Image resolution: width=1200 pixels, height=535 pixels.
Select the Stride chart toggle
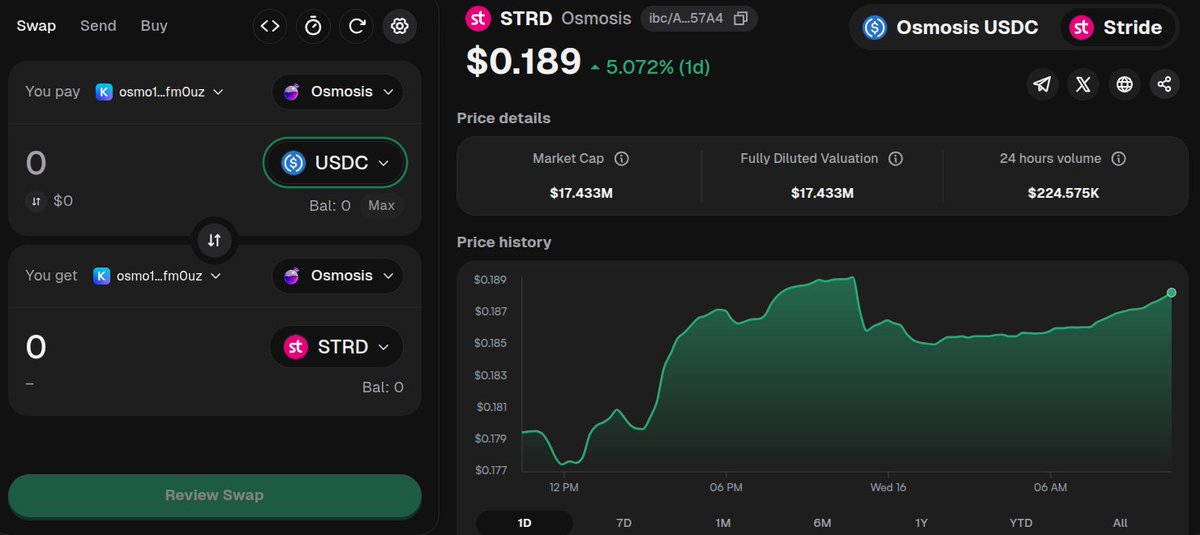point(1117,28)
